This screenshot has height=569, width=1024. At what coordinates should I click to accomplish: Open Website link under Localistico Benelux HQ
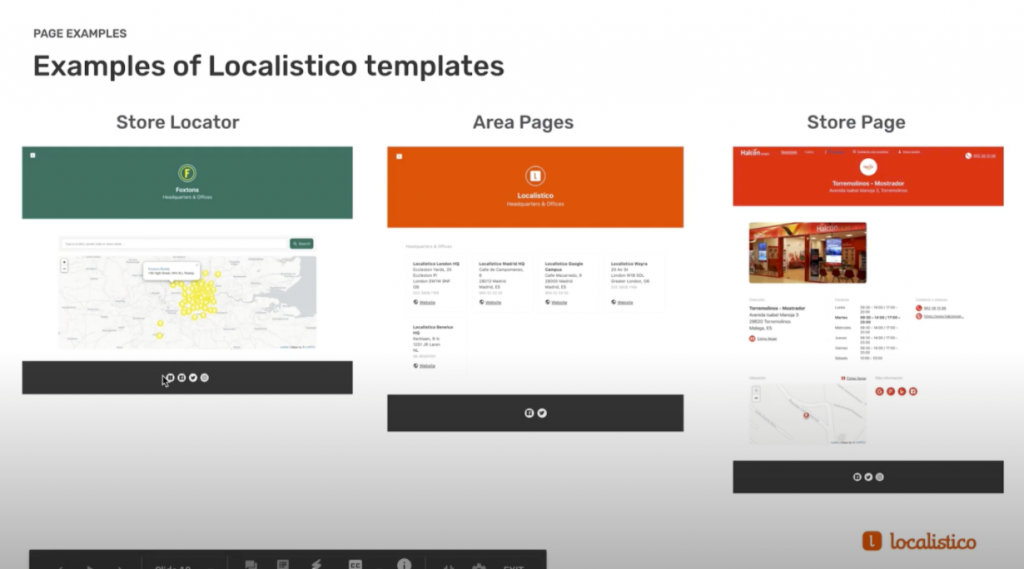pos(425,366)
